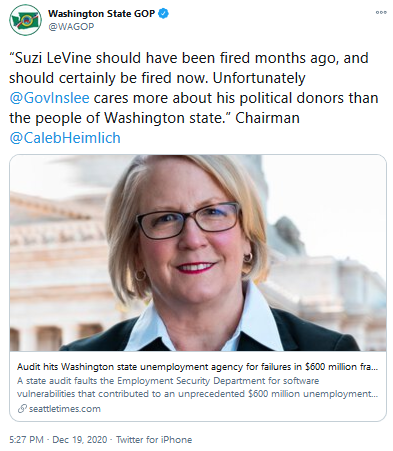Open the 'Audit hits Washington state unemployment' headline
Image resolution: width=393 pixels, height=451 pixels.
pos(197,367)
